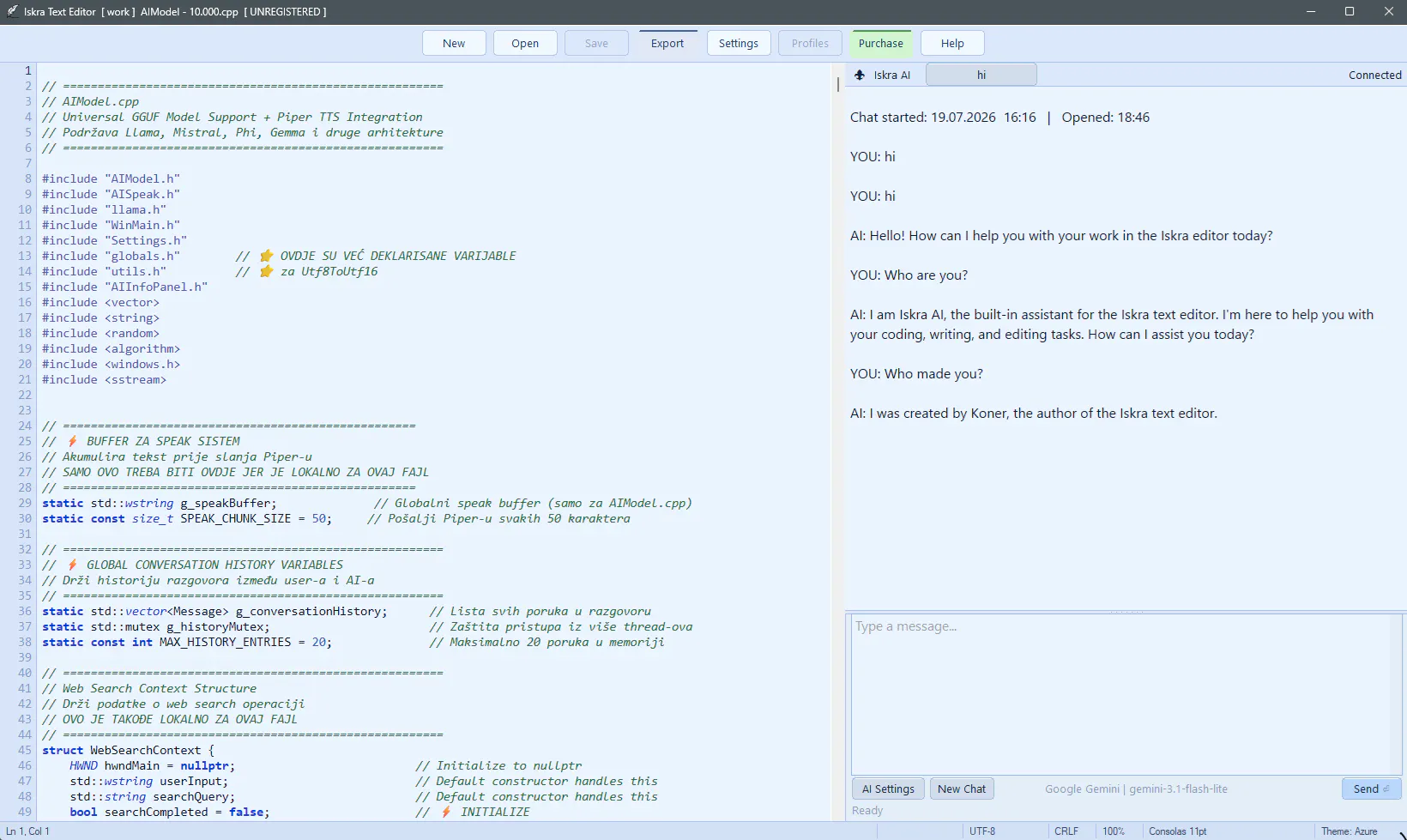Click the // AIModel.cpp comment line
This screenshot has width=1407, height=840.
[90, 101]
